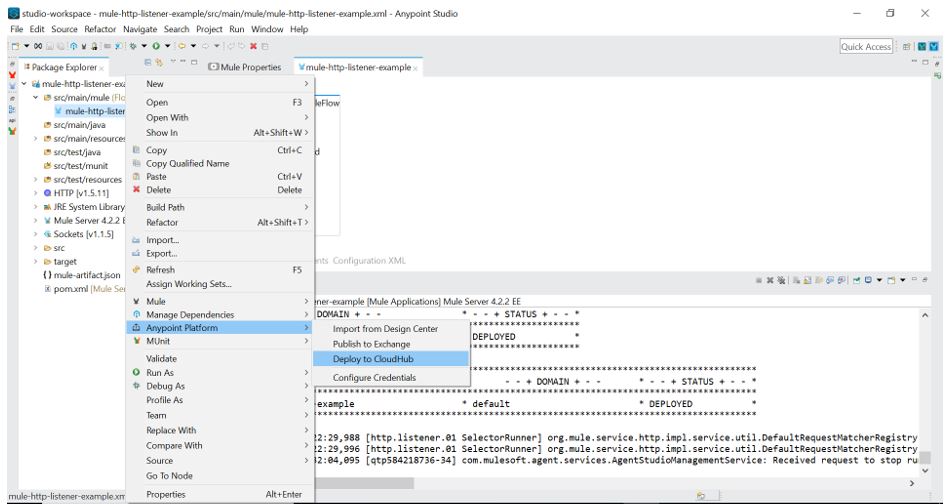Click the Quick Access search field

coord(866,47)
